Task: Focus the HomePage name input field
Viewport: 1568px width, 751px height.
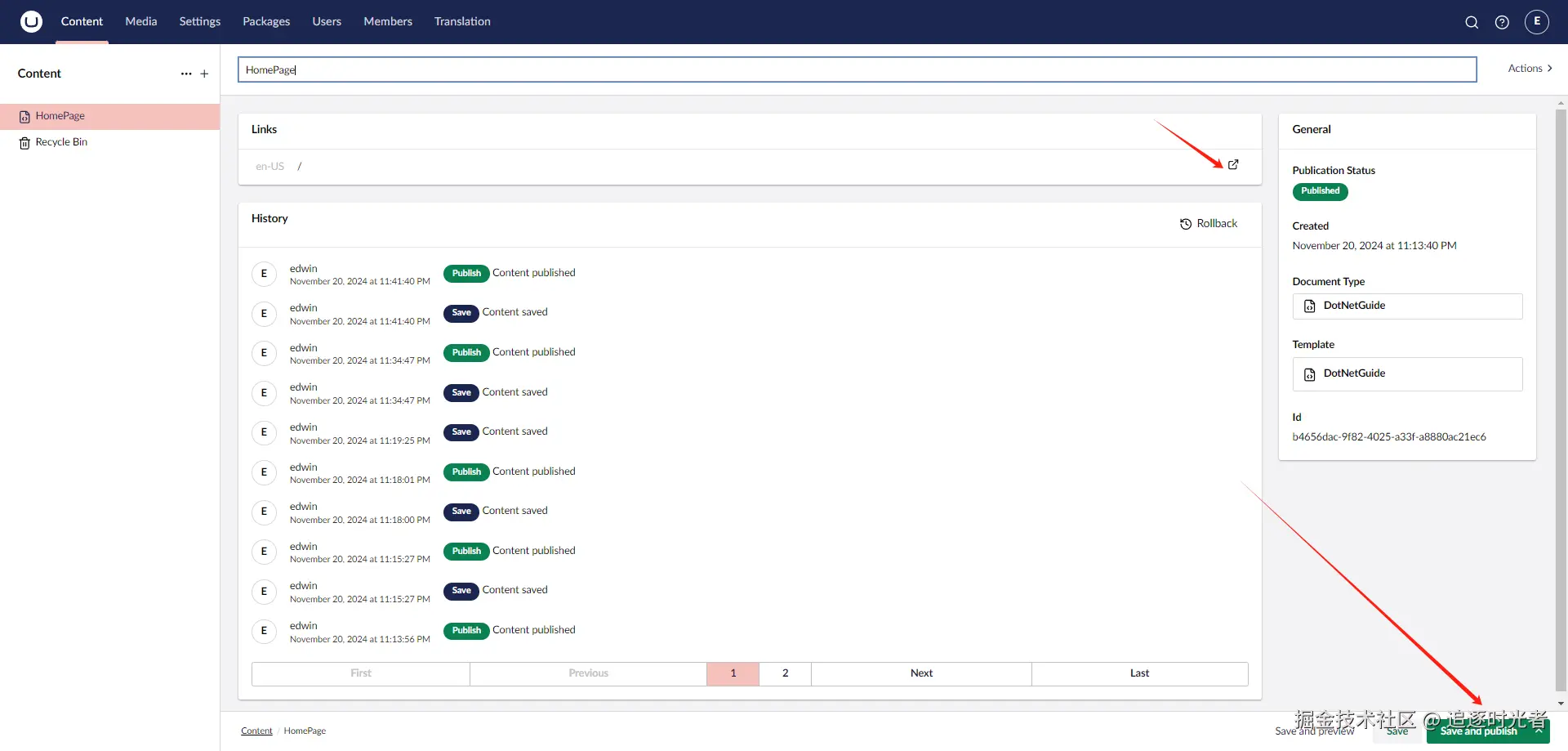Action: click(857, 69)
